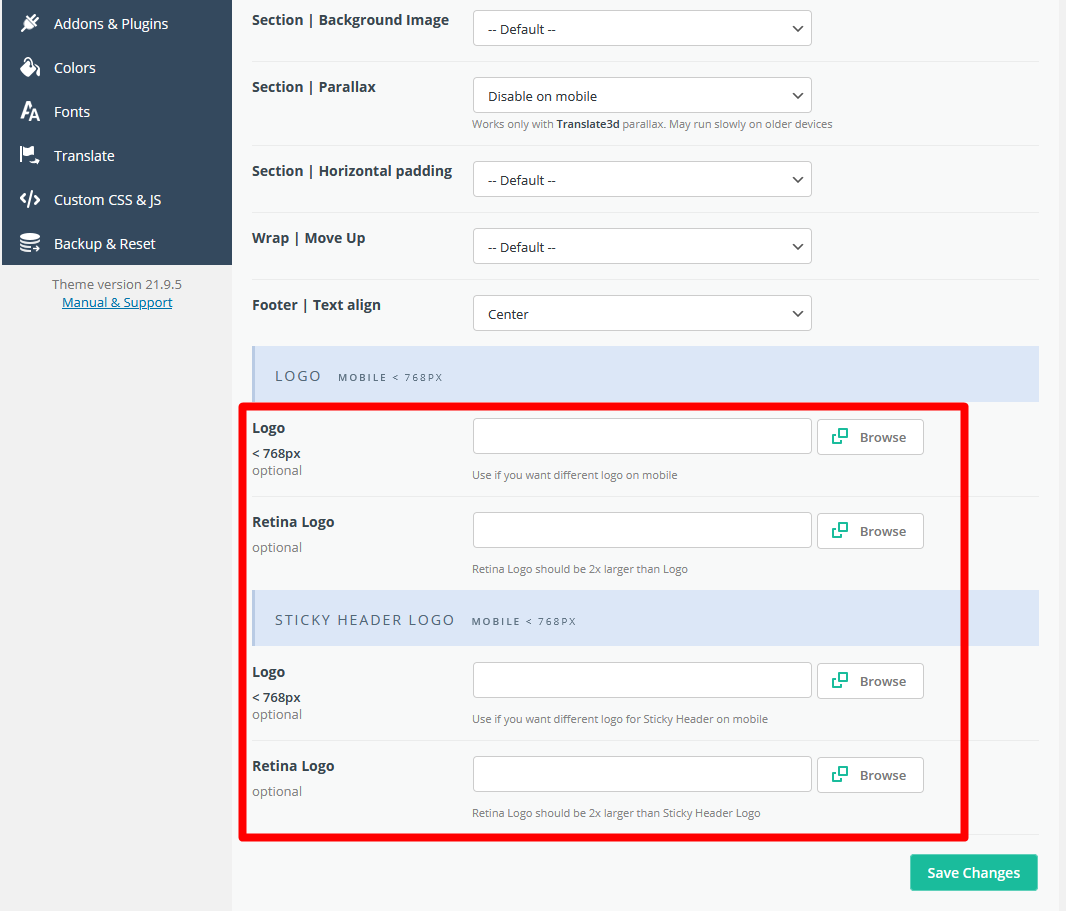The width and height of the screenshot is (1066, 911).
Task: Click browse icon for Sticky Header Retina Logo
Action: [840, 774]
